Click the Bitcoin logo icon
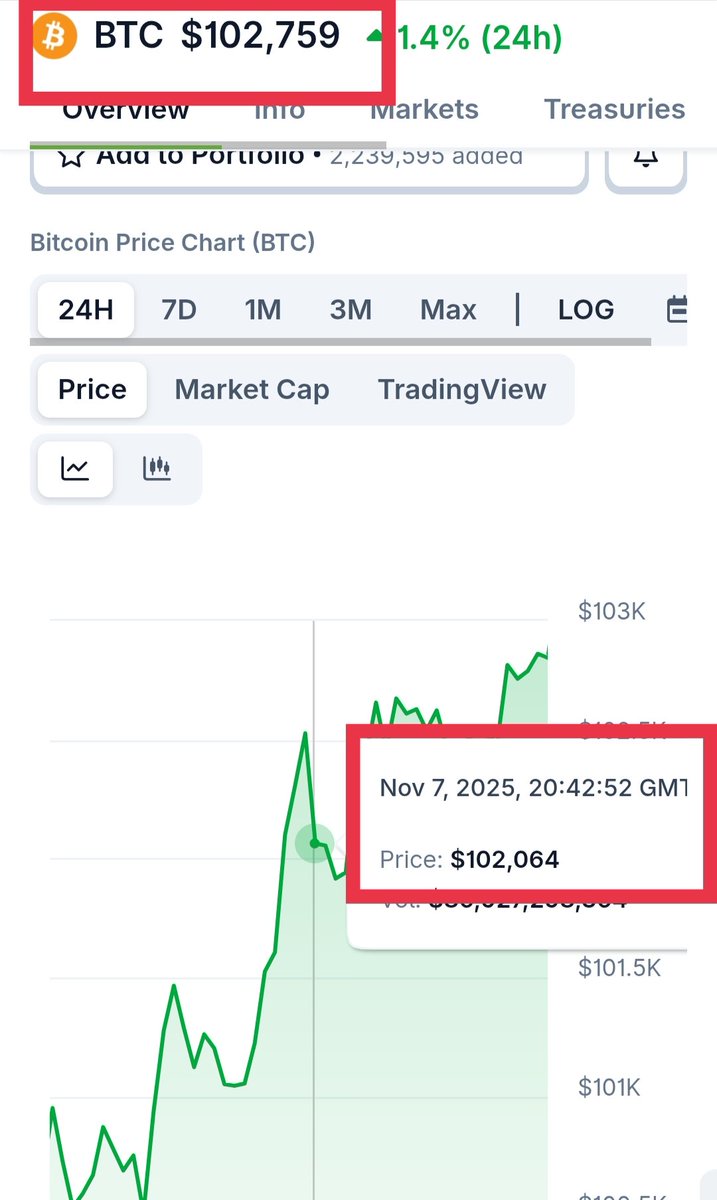The width and height of the screenshot is (717, 1200). pos(55,38)
